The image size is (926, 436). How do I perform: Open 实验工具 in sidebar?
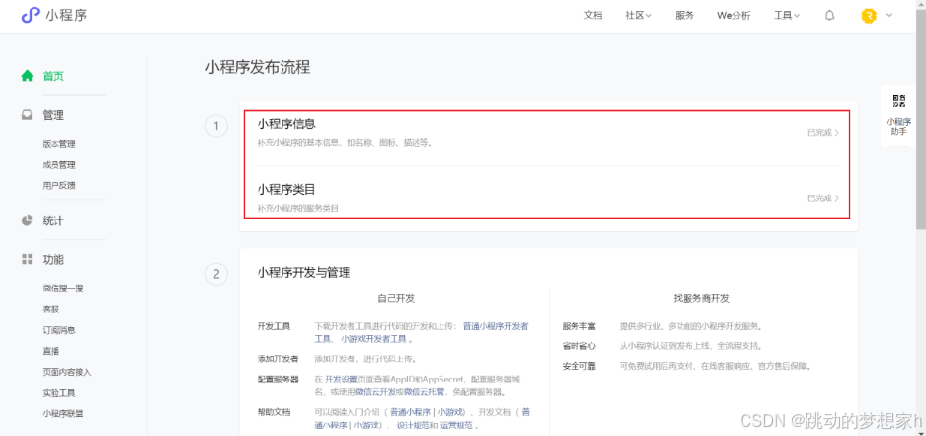click(59, 393)
